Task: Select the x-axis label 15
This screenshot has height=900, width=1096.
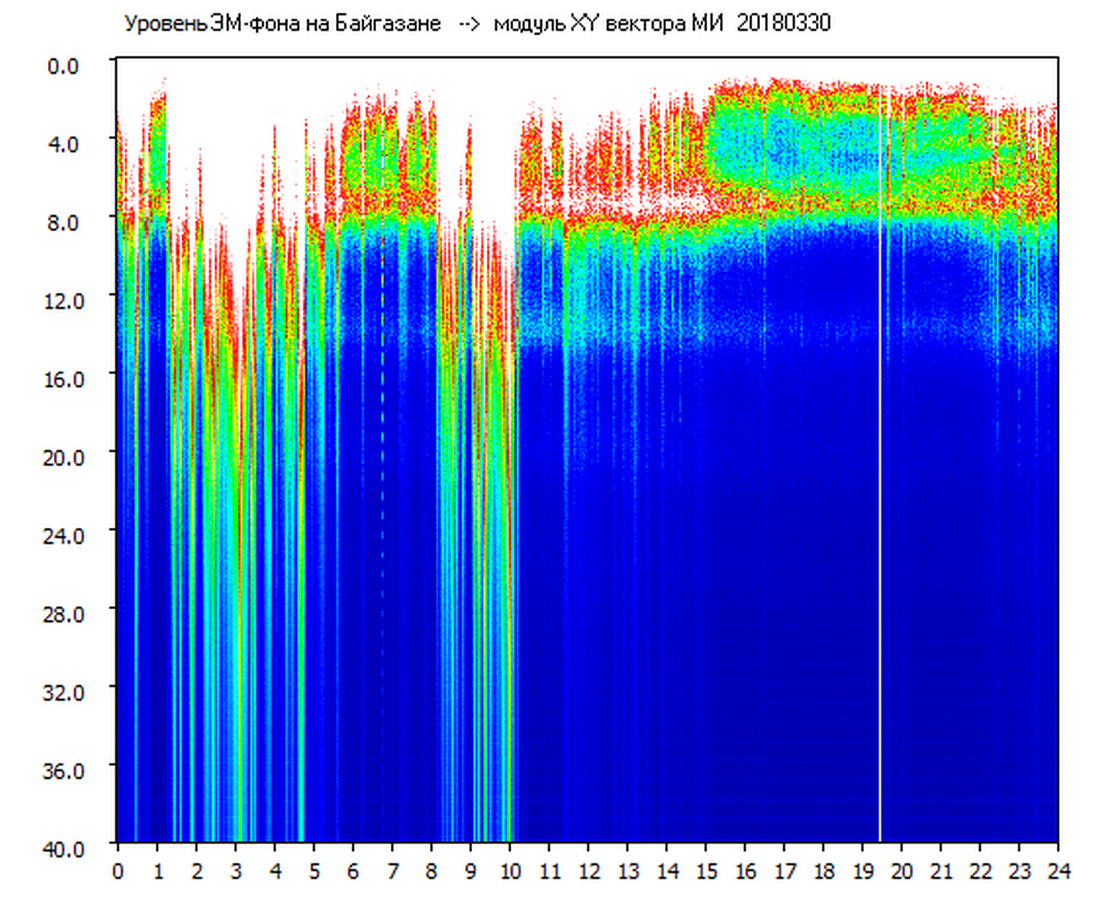Action: pos(706,871)
